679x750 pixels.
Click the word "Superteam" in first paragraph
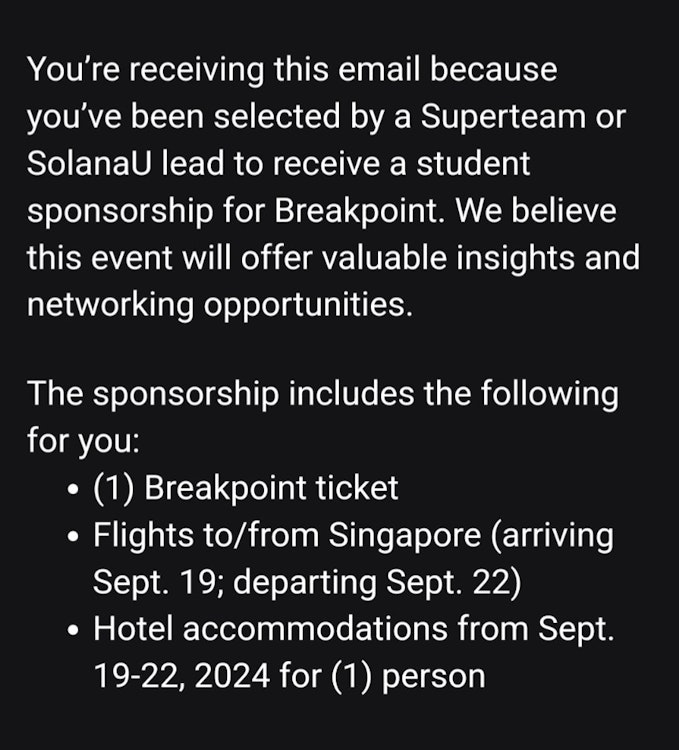pos(503,117)
